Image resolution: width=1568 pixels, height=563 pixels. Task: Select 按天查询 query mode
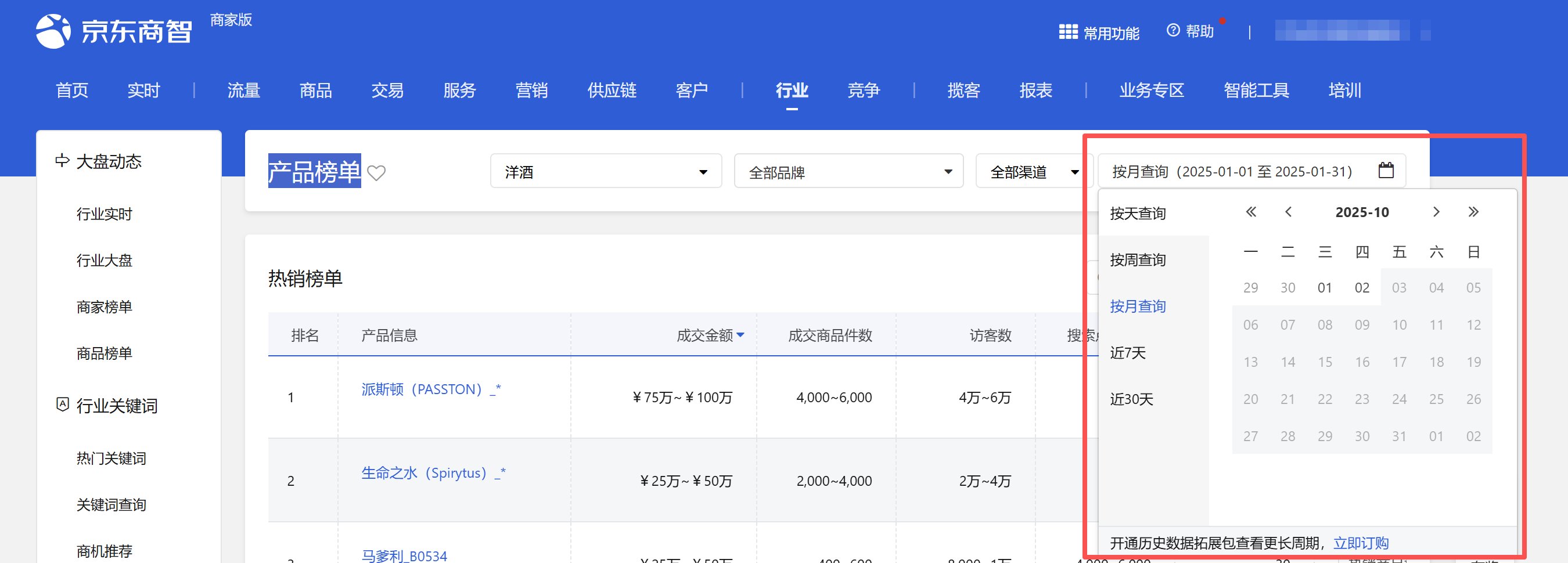[1138, 214]
